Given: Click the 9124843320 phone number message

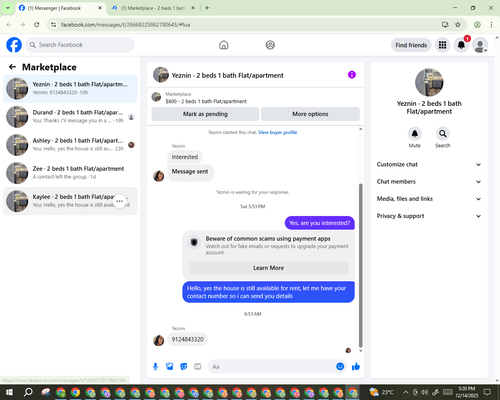Looking at the screenshot, I should [188, 339].
